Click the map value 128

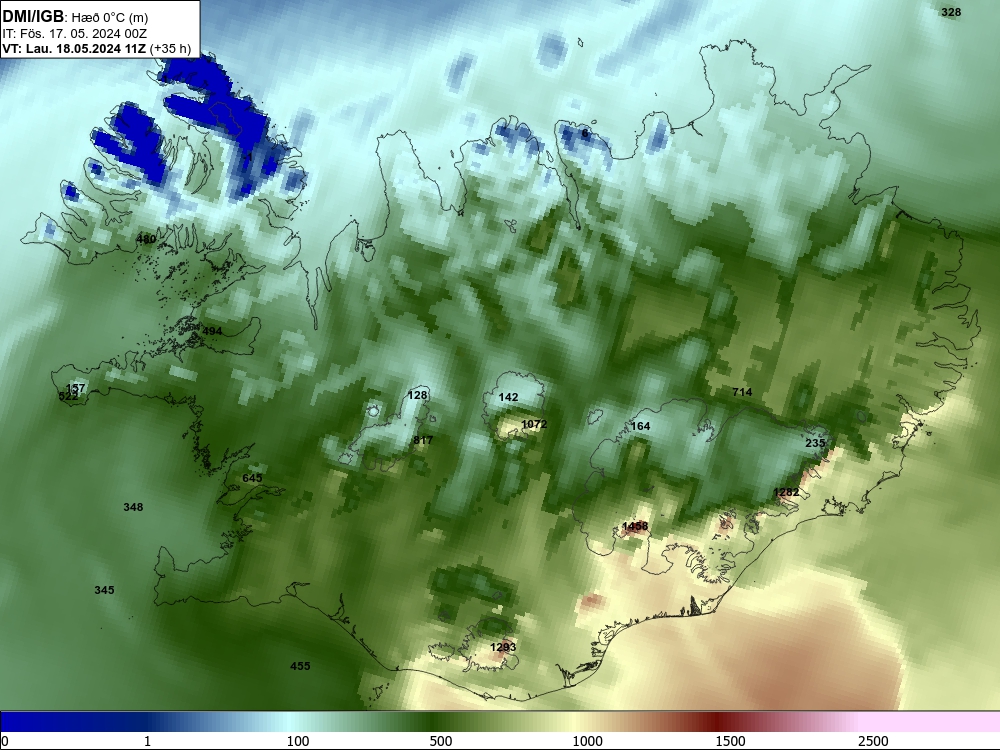[417, 395]
